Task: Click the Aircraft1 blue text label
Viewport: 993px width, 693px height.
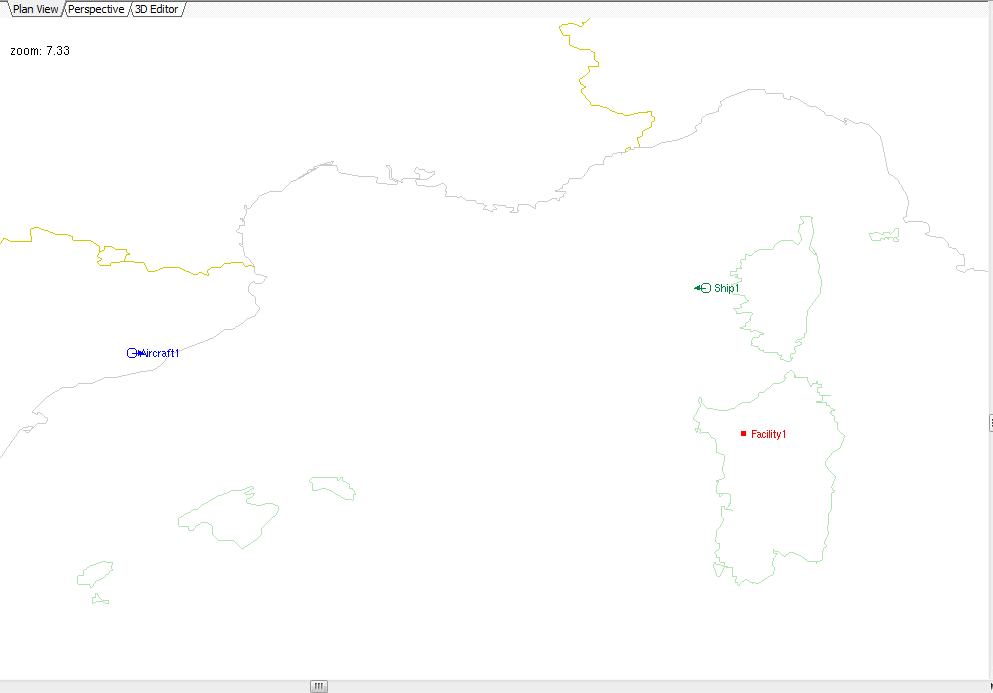Action: click(162, 353)
